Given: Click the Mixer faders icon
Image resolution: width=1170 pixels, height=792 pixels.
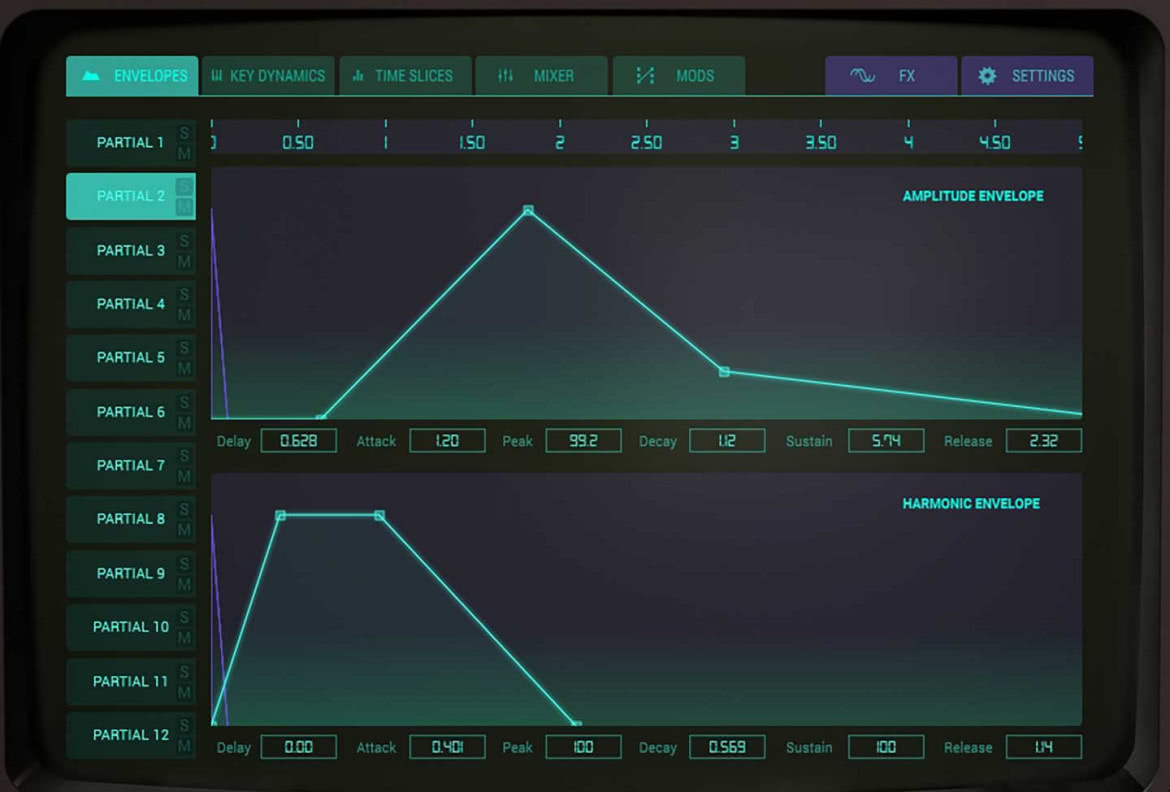Looking at the screenshot, I should [505, 75].
